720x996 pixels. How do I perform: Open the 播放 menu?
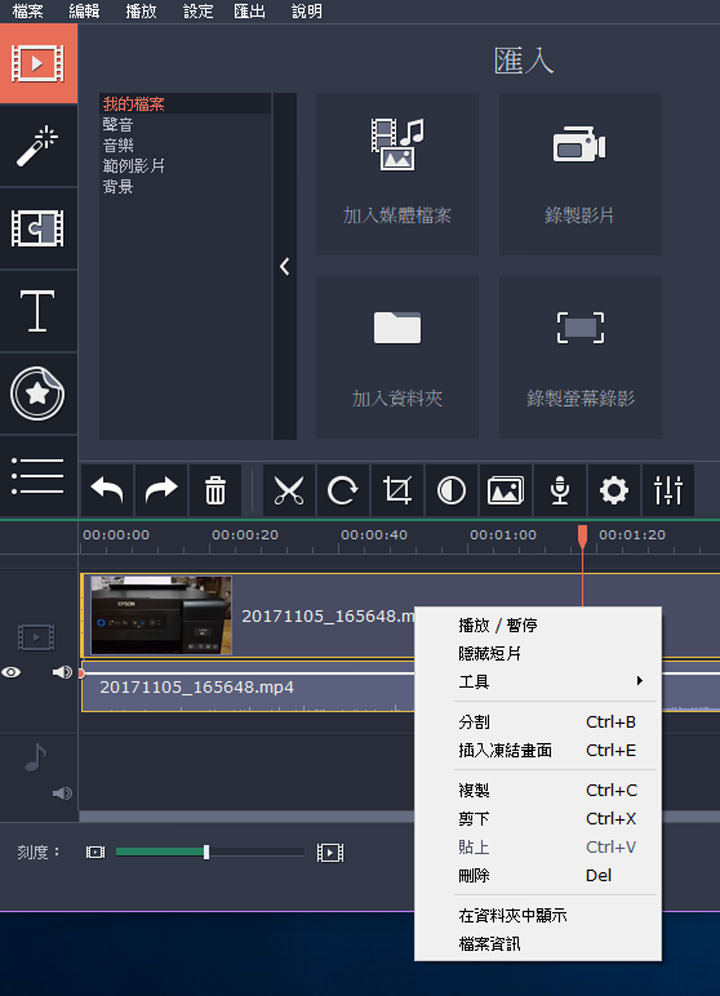pos(141,11)
